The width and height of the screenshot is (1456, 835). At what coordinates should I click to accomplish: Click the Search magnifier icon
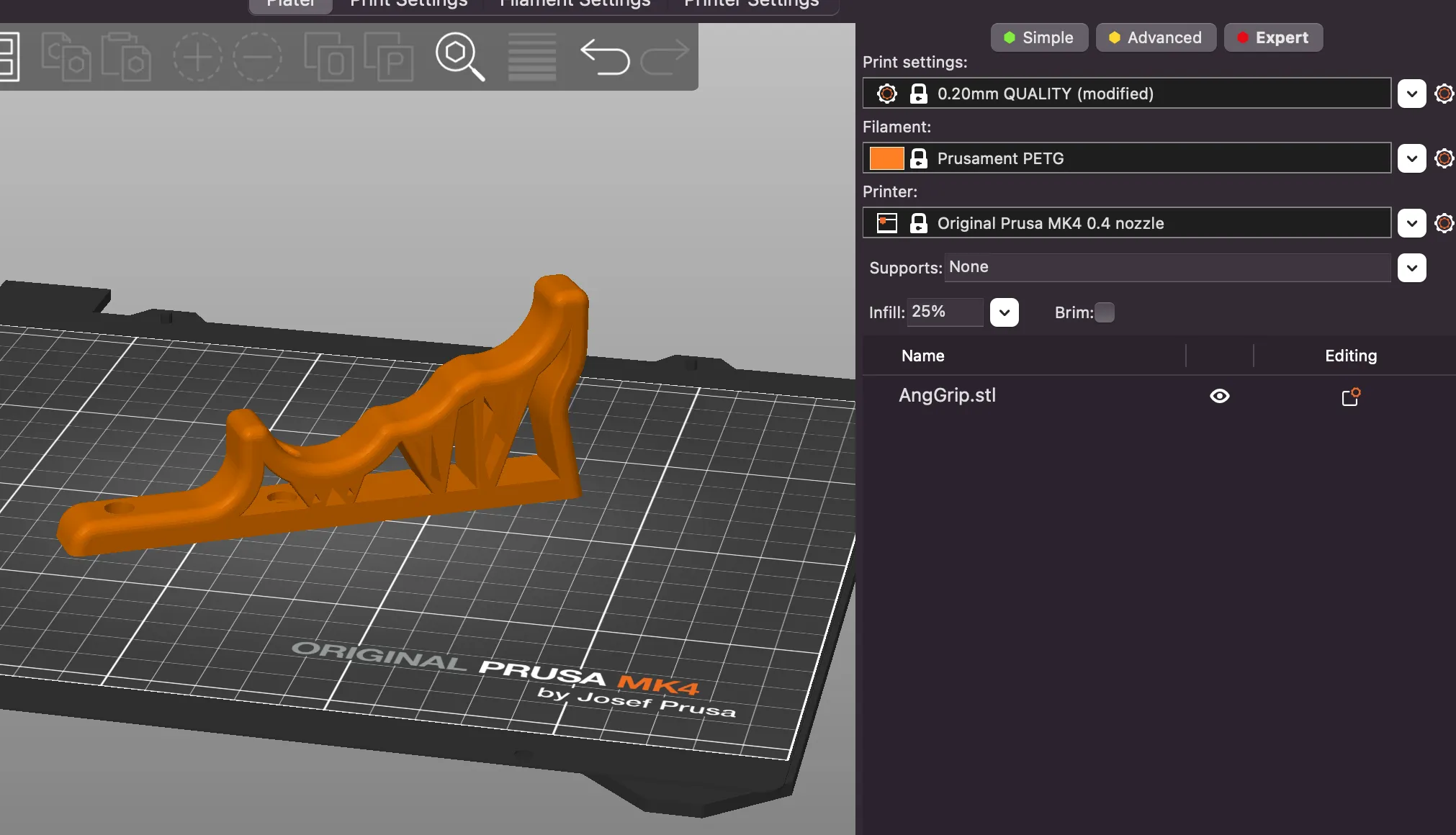(x=459, y=56)
